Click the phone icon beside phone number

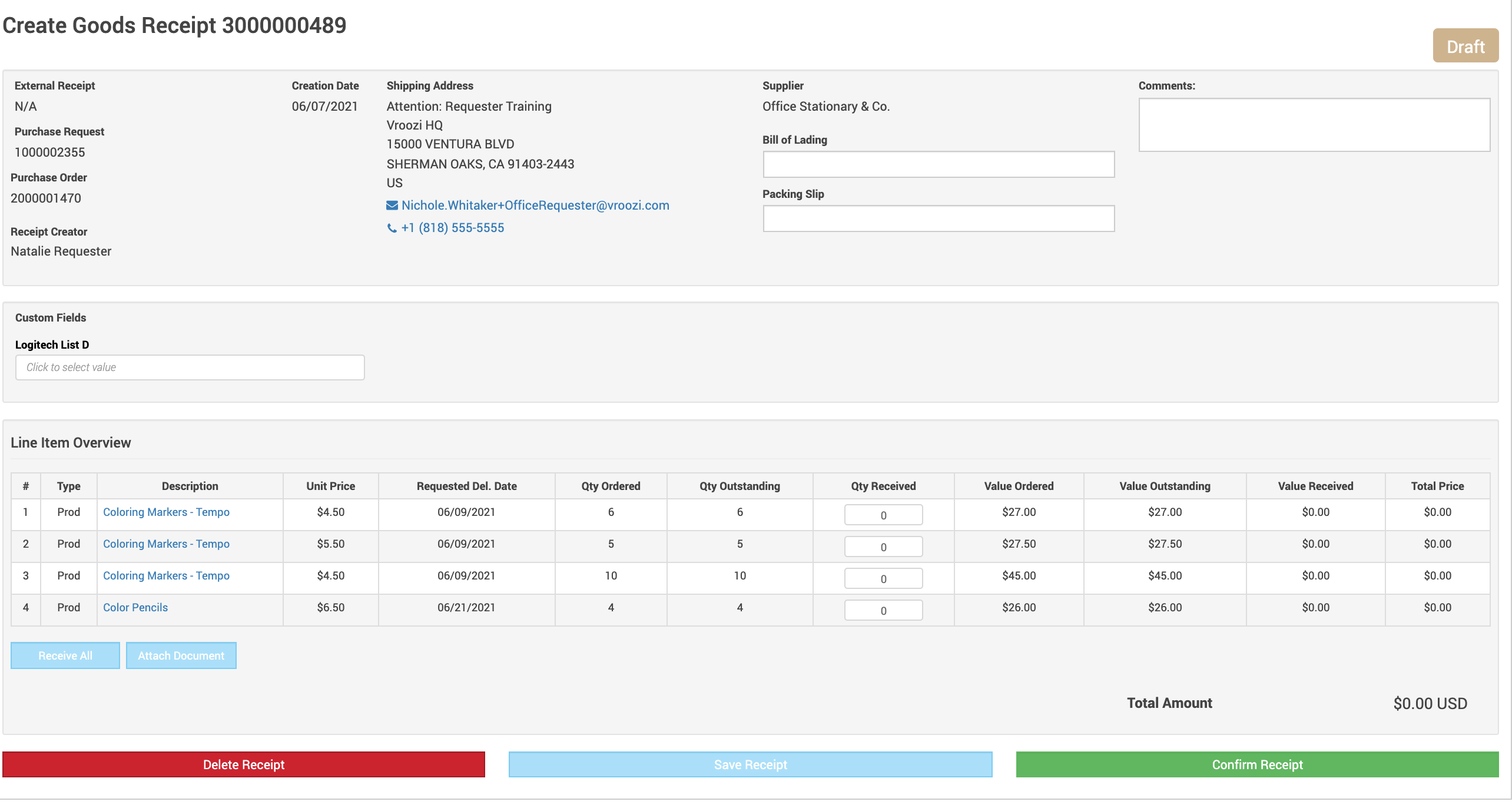(x=392, y=229)
